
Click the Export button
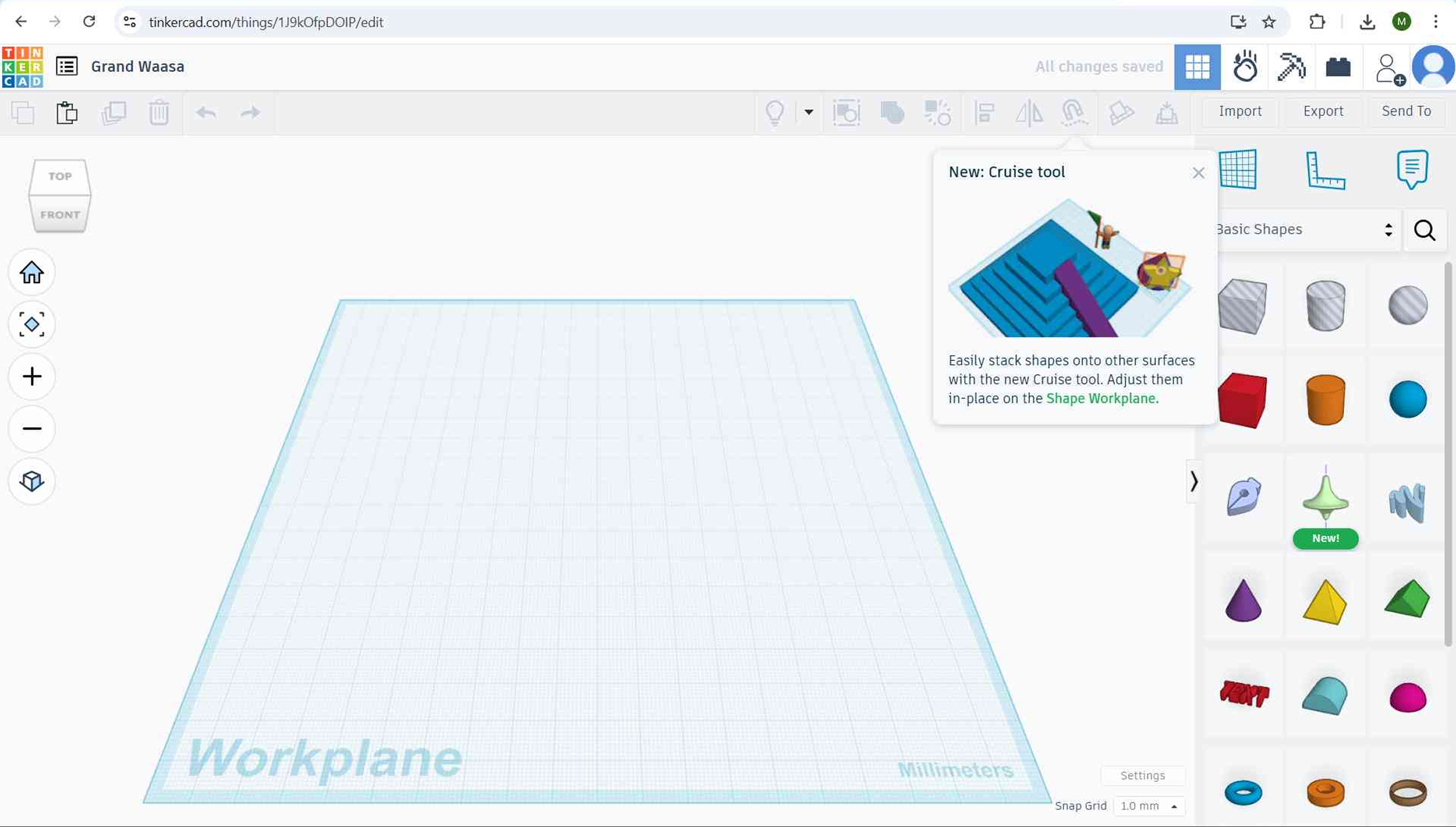click(1323, 111)
